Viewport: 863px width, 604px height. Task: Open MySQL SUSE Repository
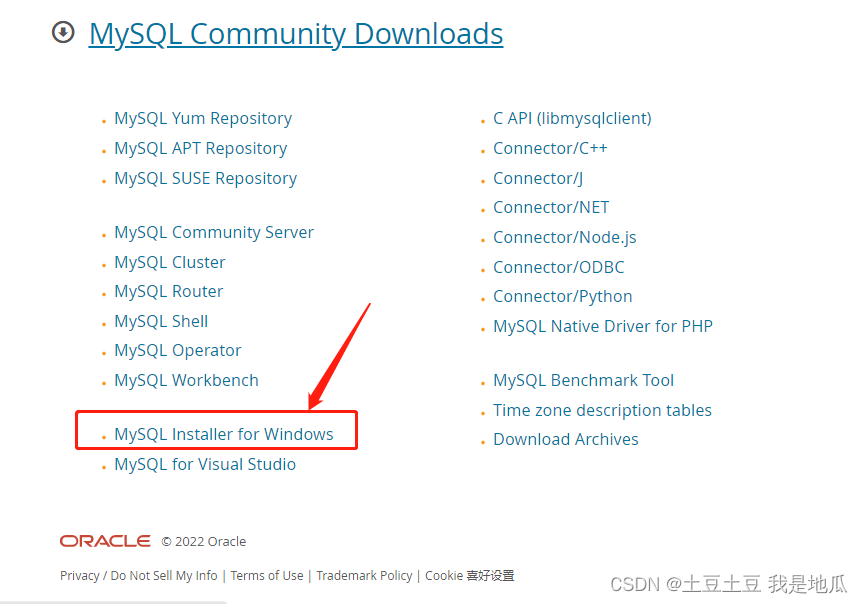click(x=205, y=178)
